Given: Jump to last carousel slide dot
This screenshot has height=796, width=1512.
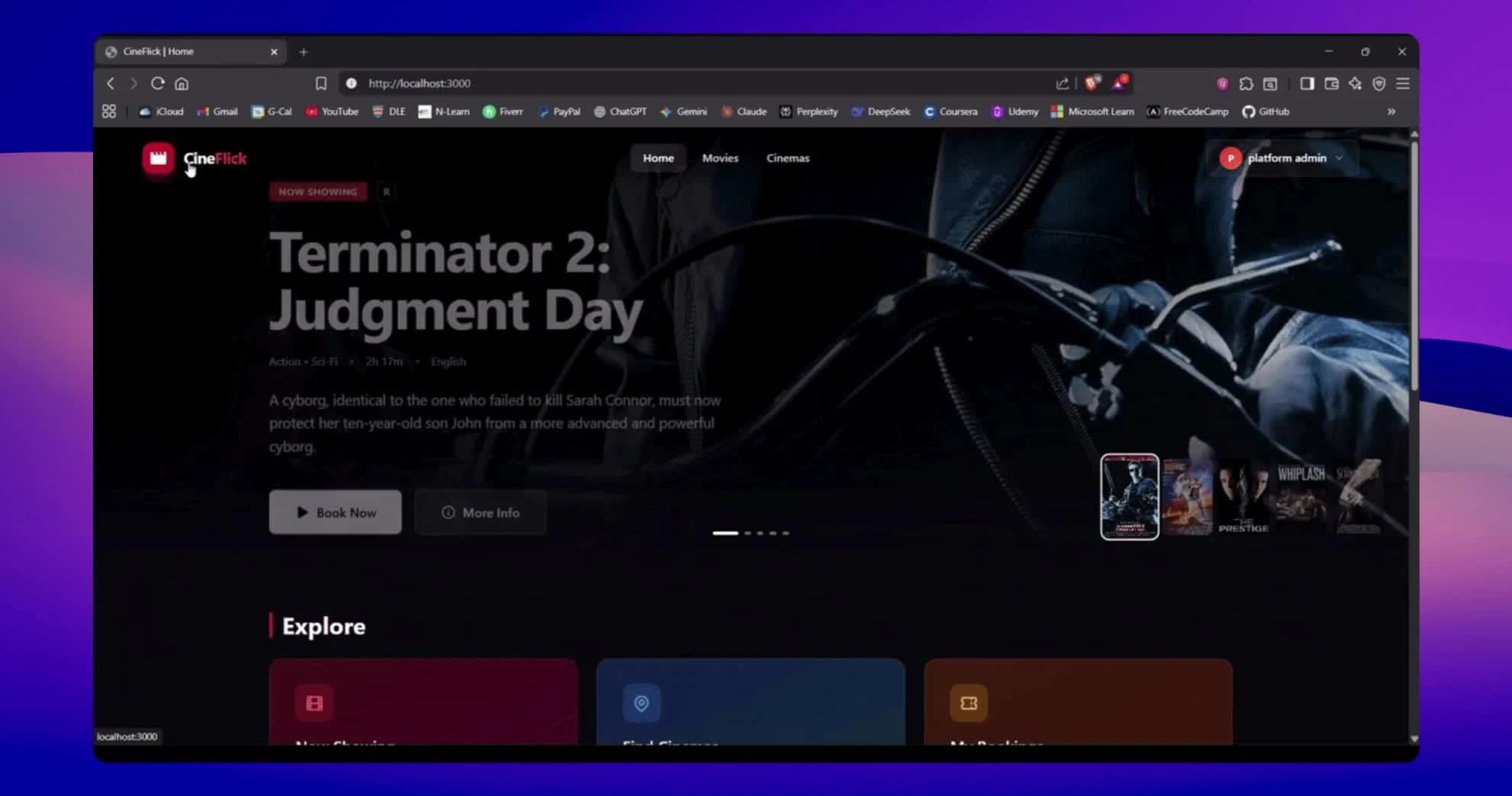Looking at the screenshot, I should pyautogui.click(x=786, y=533).
